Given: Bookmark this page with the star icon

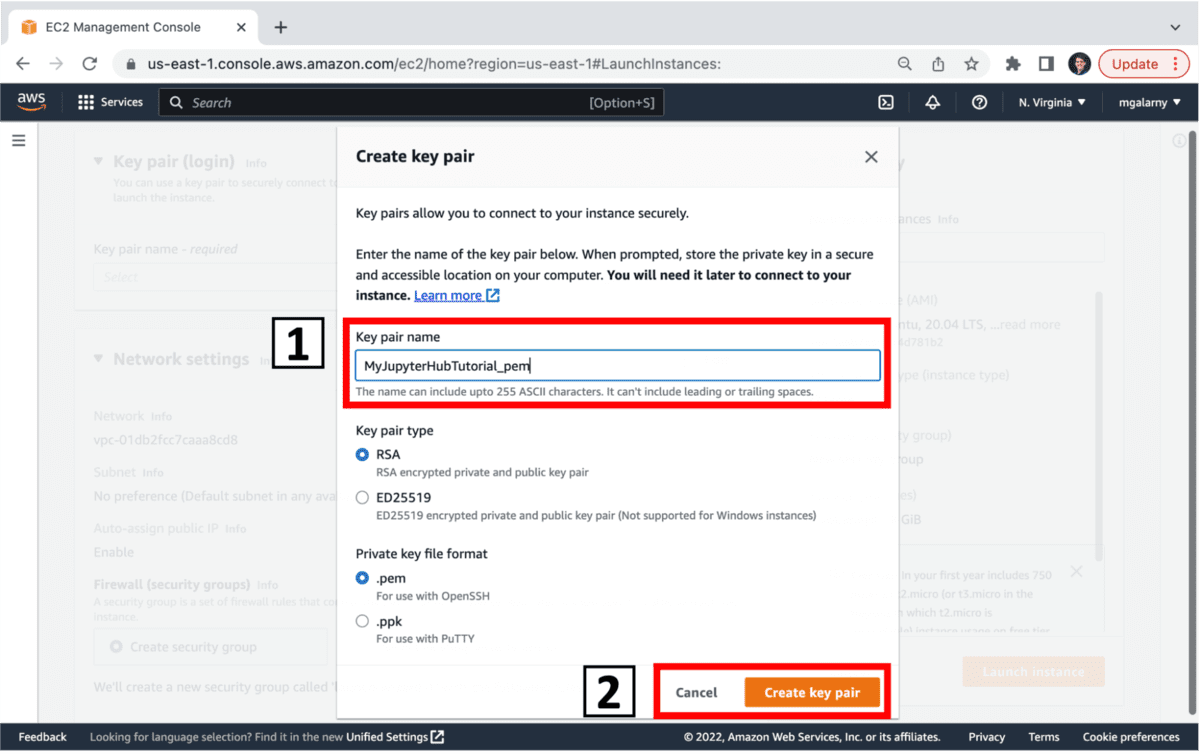Looking at the screenshot, I should pos(971,64).
